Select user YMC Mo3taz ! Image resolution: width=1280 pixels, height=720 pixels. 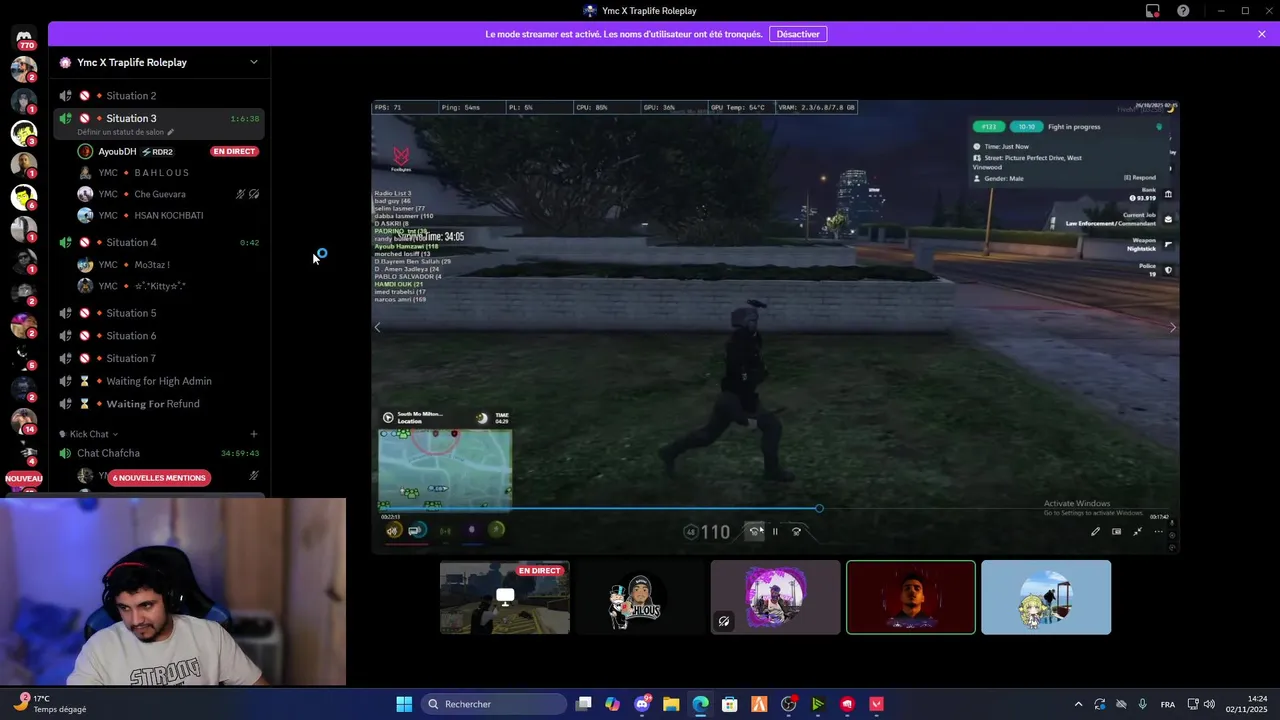tap(168, 265)
